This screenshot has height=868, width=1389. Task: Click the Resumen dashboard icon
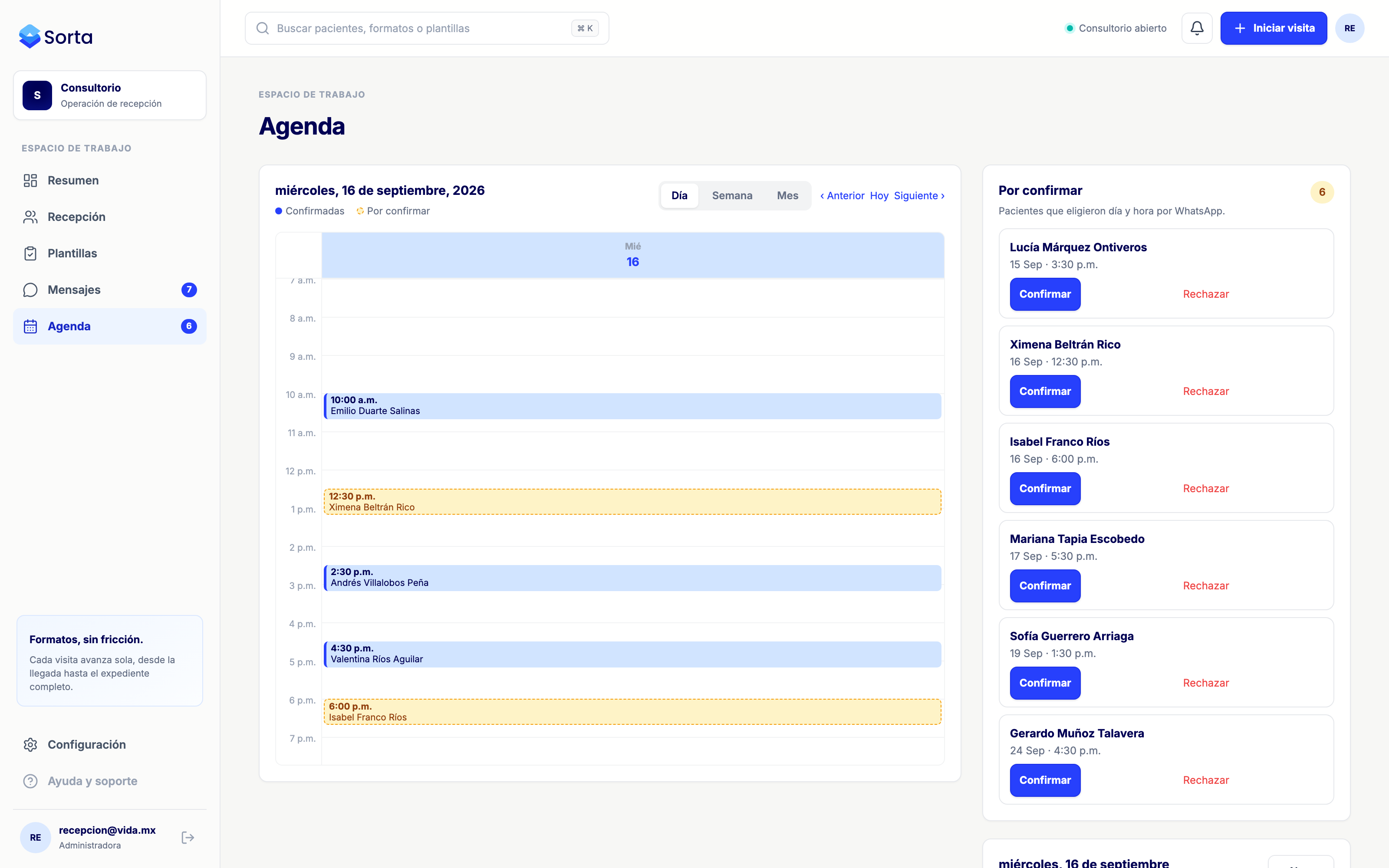pyautogui.click(x=30, y=180)
